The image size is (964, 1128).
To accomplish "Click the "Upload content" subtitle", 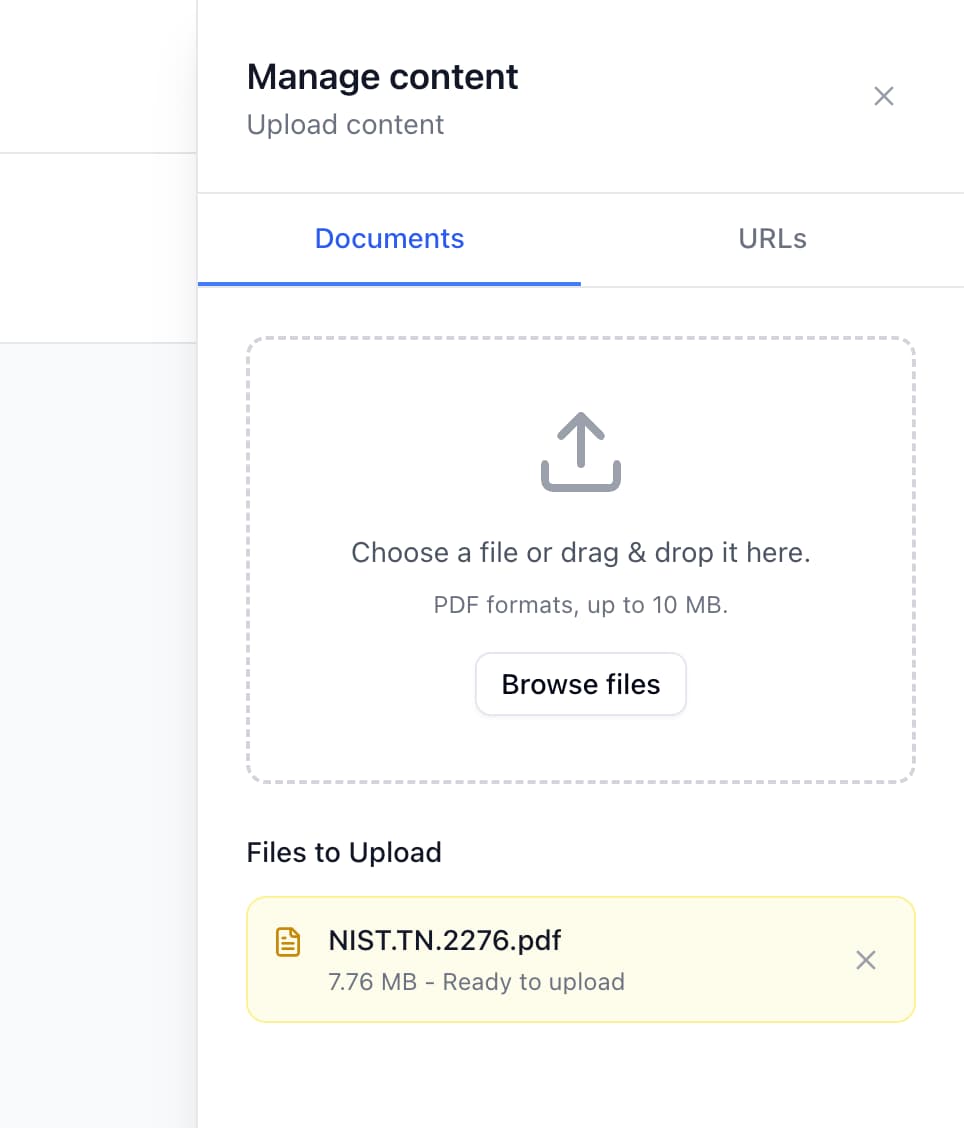I will coord(345,125).
